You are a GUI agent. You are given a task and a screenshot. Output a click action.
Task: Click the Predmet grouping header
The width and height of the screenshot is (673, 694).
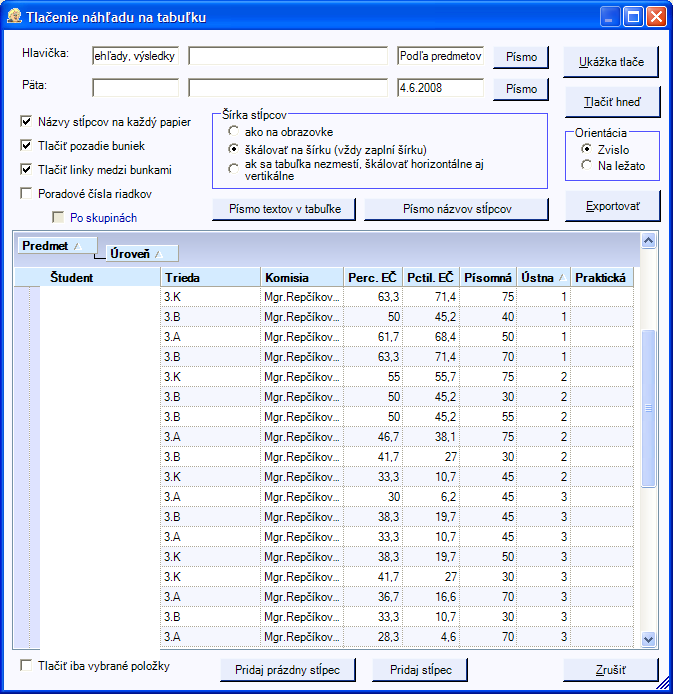(57, 246)
